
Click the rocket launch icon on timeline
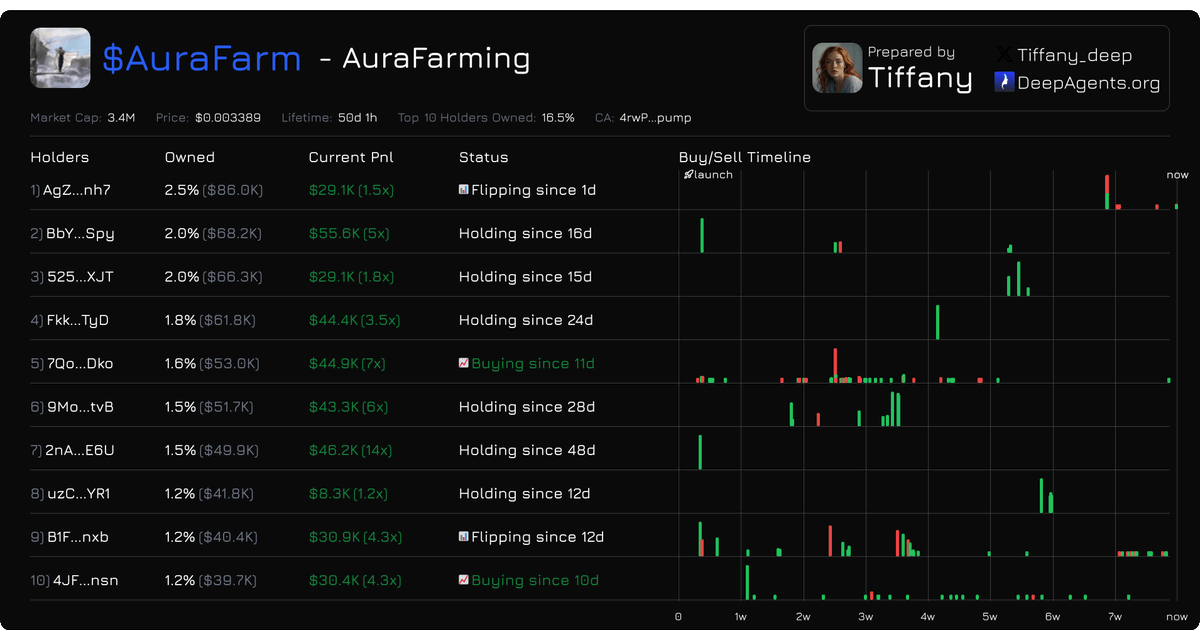click(688, 175)
